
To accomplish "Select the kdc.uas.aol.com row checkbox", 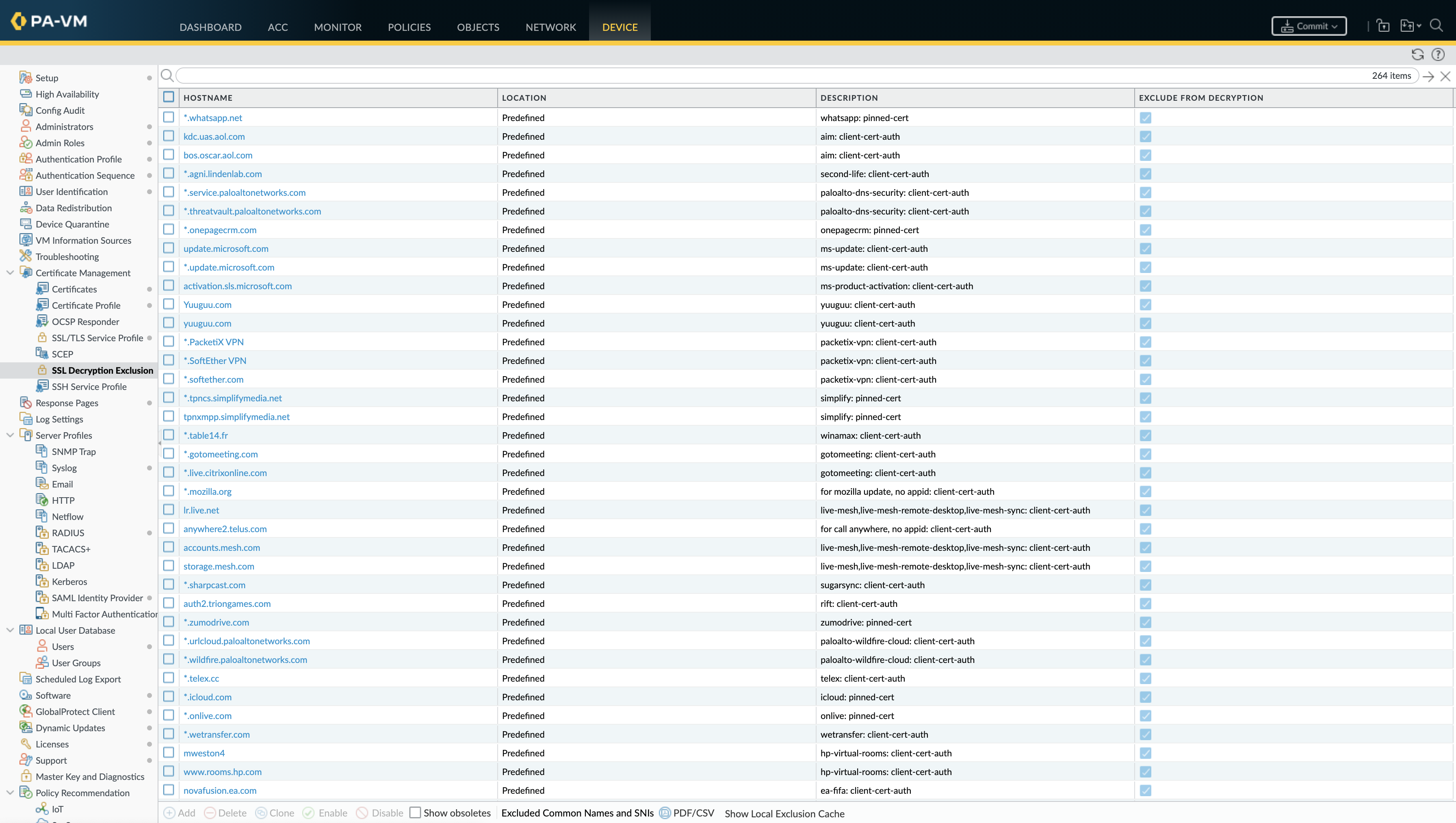I will [x=169, y=136].
